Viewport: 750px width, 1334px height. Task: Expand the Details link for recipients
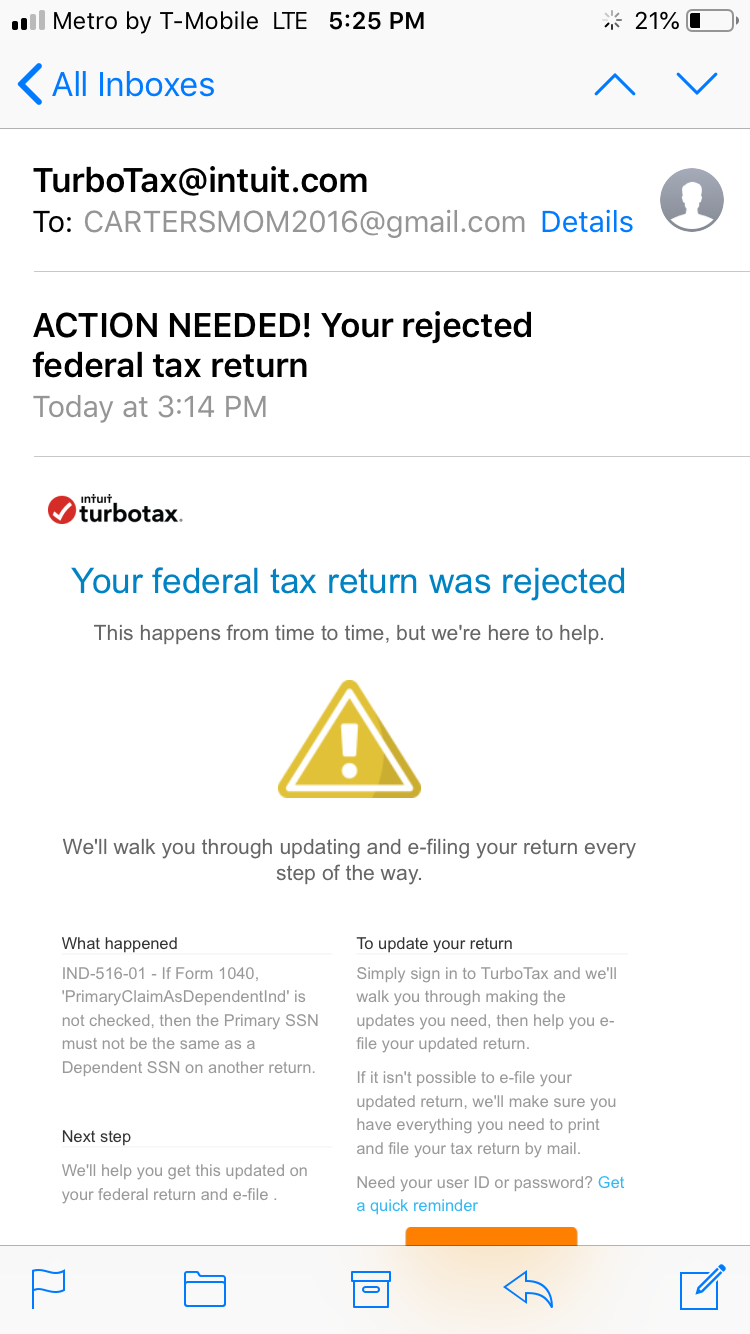(x=587, y=222)
